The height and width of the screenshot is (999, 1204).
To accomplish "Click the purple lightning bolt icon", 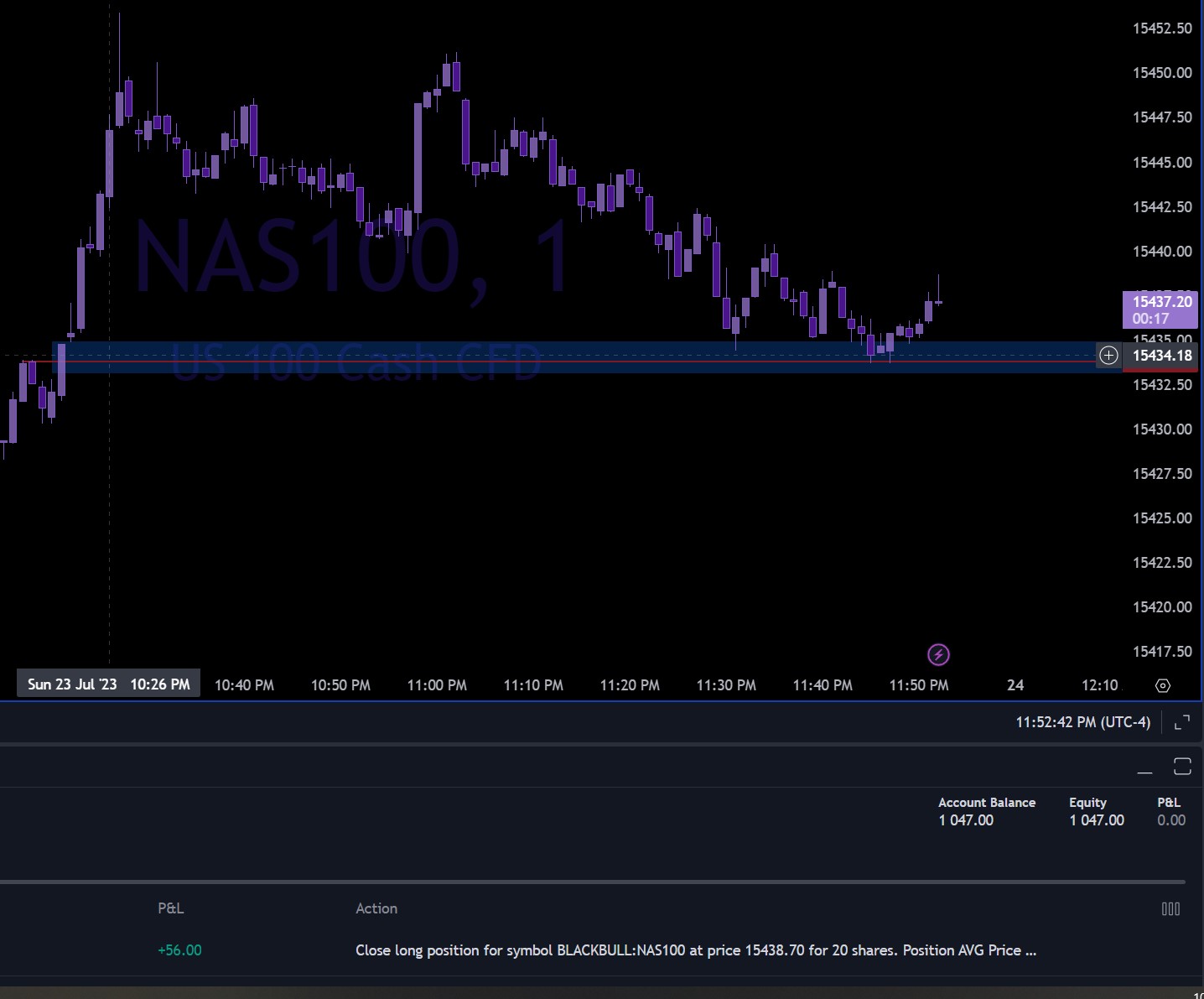I will [938, 654].
